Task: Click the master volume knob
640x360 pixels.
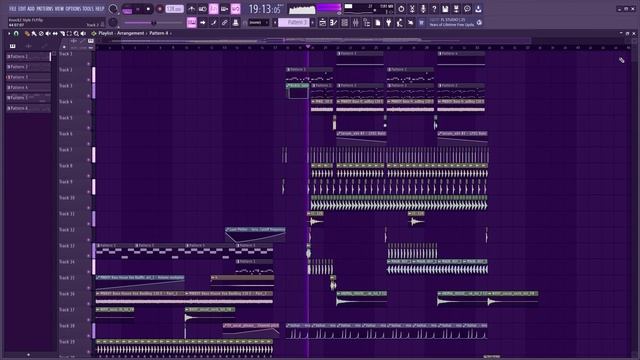Action: 113,9
